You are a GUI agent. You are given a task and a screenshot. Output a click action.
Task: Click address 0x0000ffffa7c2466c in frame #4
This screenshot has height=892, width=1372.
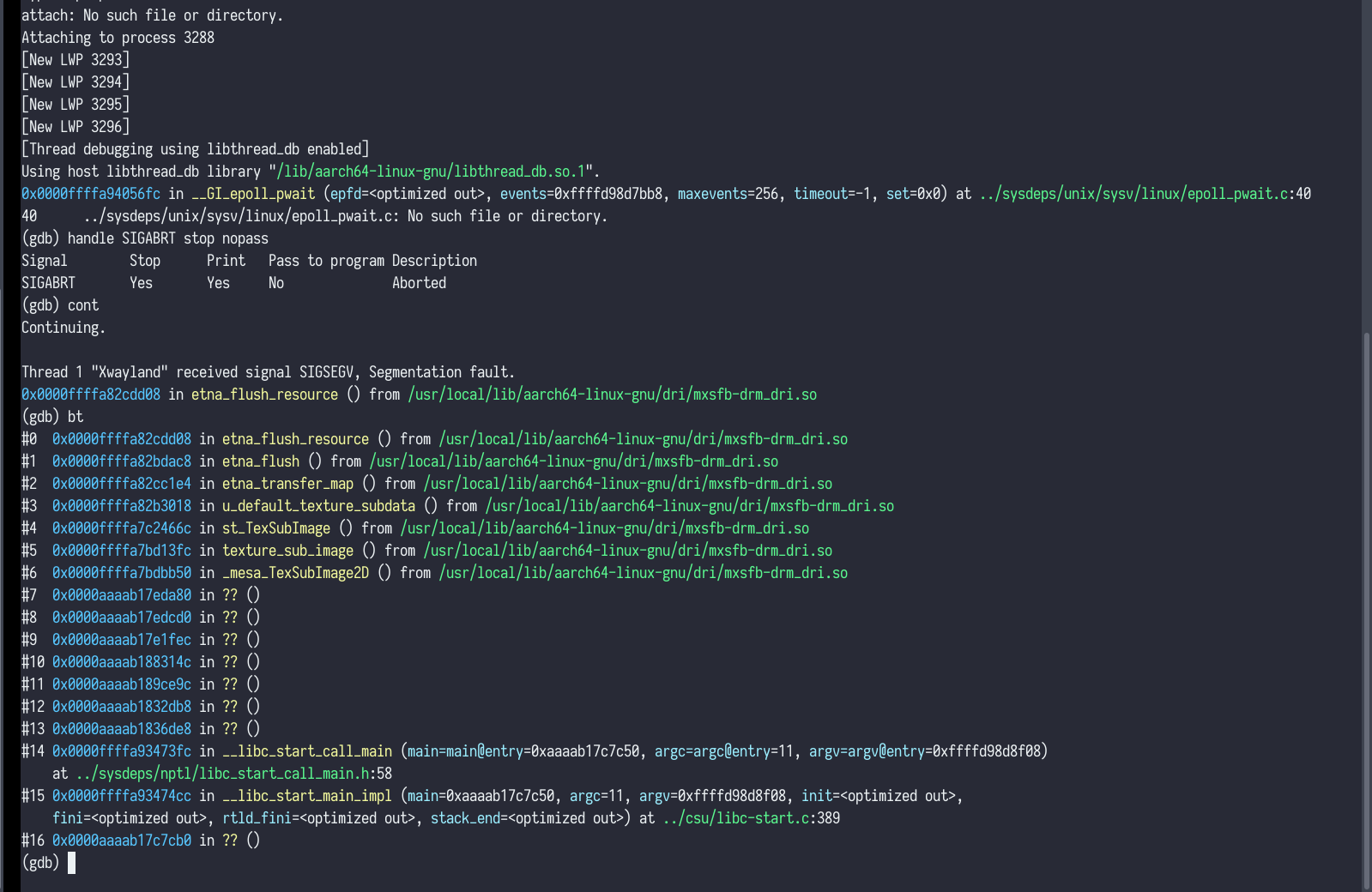click(122, 528)
